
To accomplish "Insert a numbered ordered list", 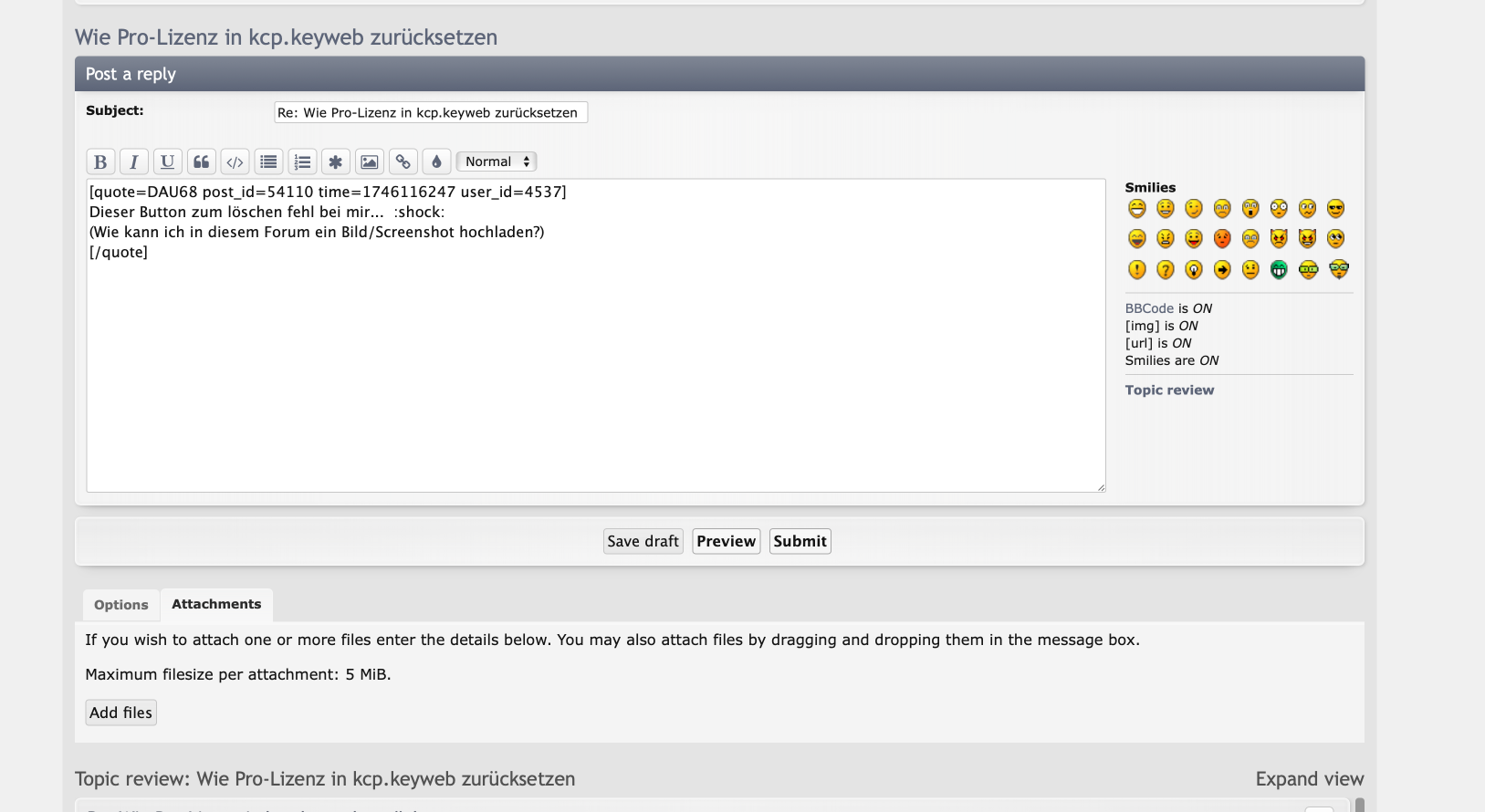I will [x=302, y=162].
